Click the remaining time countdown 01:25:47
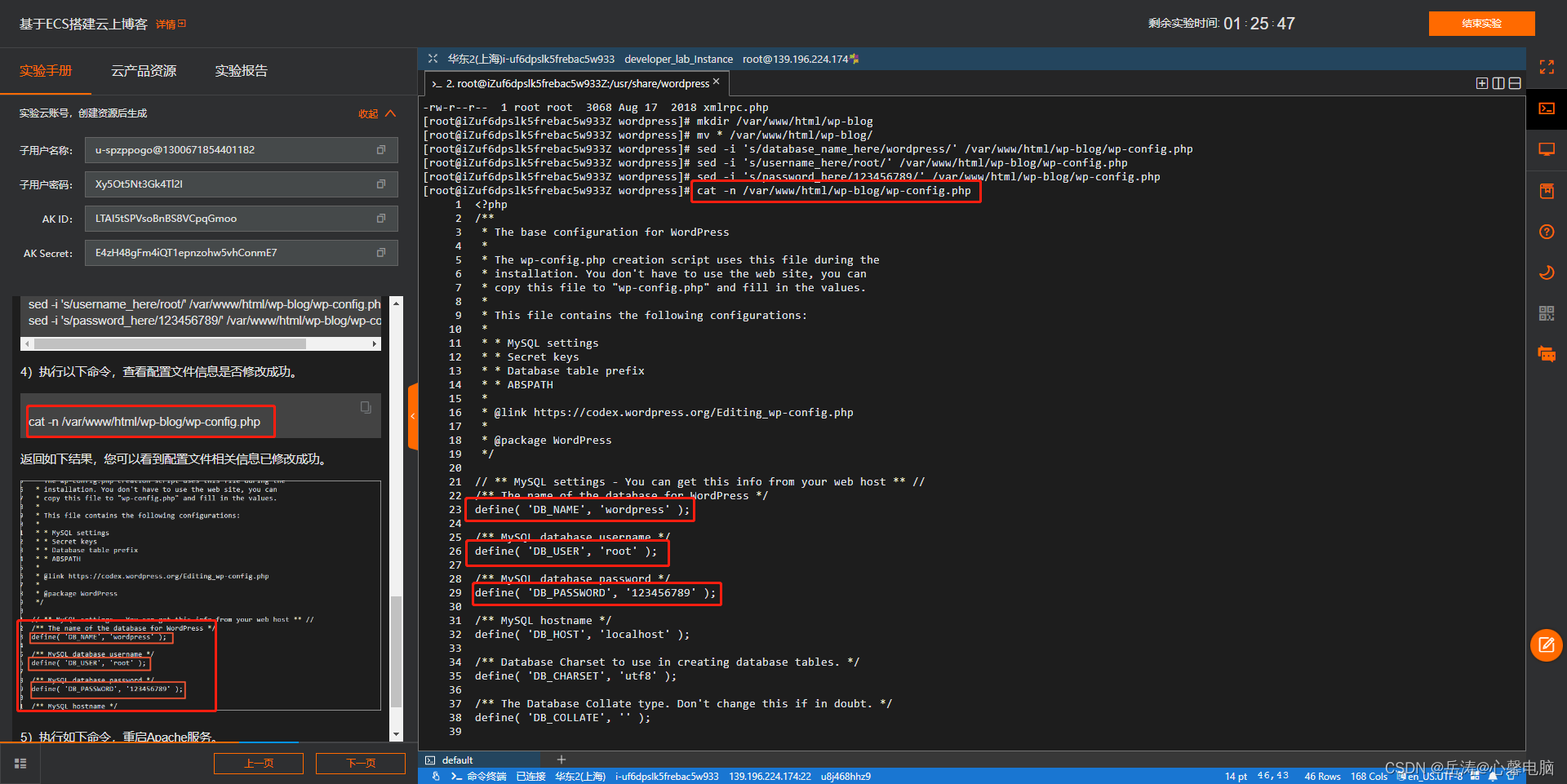Screen dimensions: 1567x784 tap(1258, 24)
